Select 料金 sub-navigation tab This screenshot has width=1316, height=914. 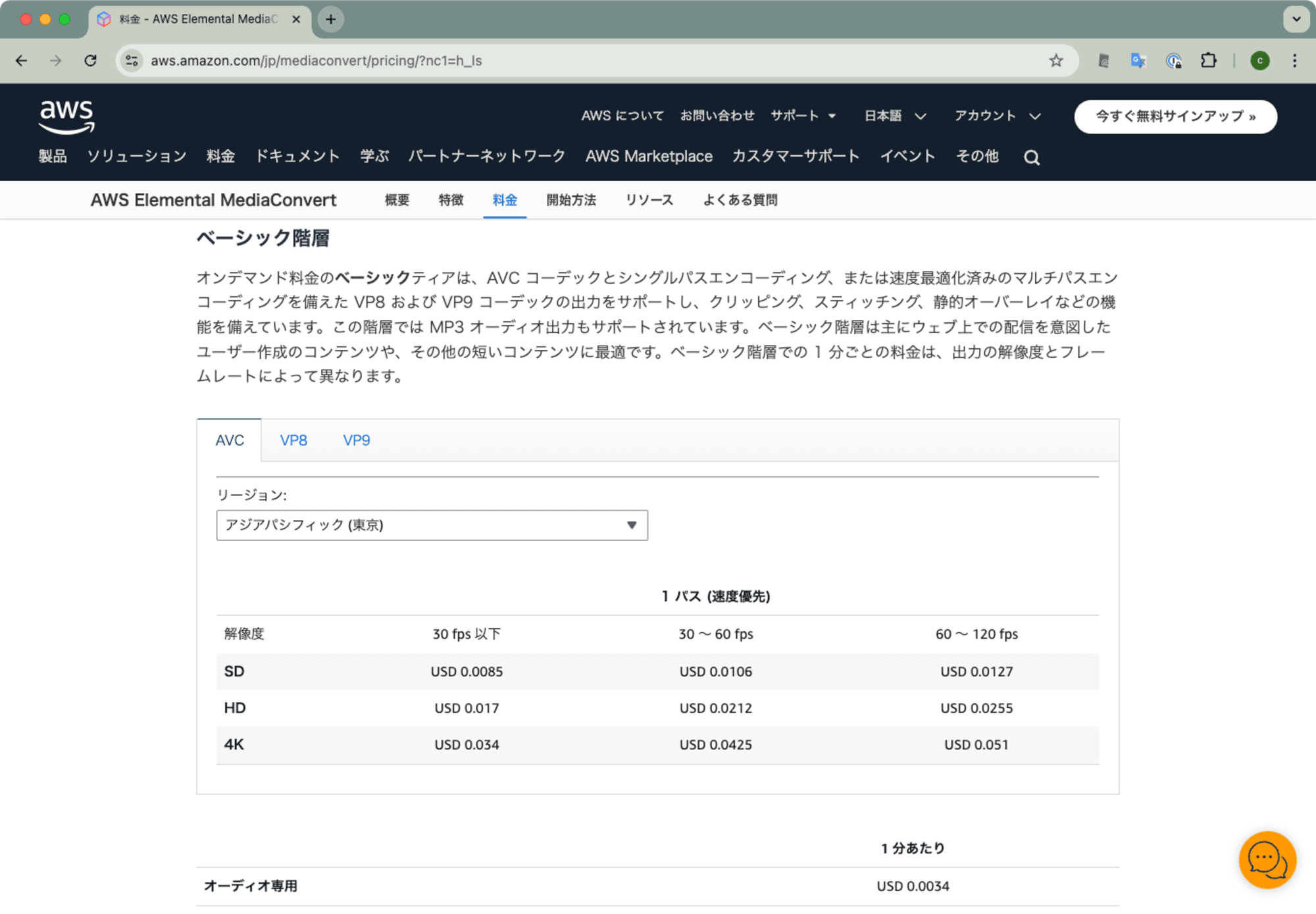pyautogui.click(x=505, y=200)
